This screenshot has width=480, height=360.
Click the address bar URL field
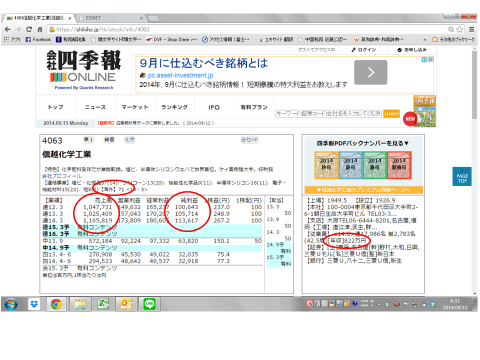pos(247,29)
